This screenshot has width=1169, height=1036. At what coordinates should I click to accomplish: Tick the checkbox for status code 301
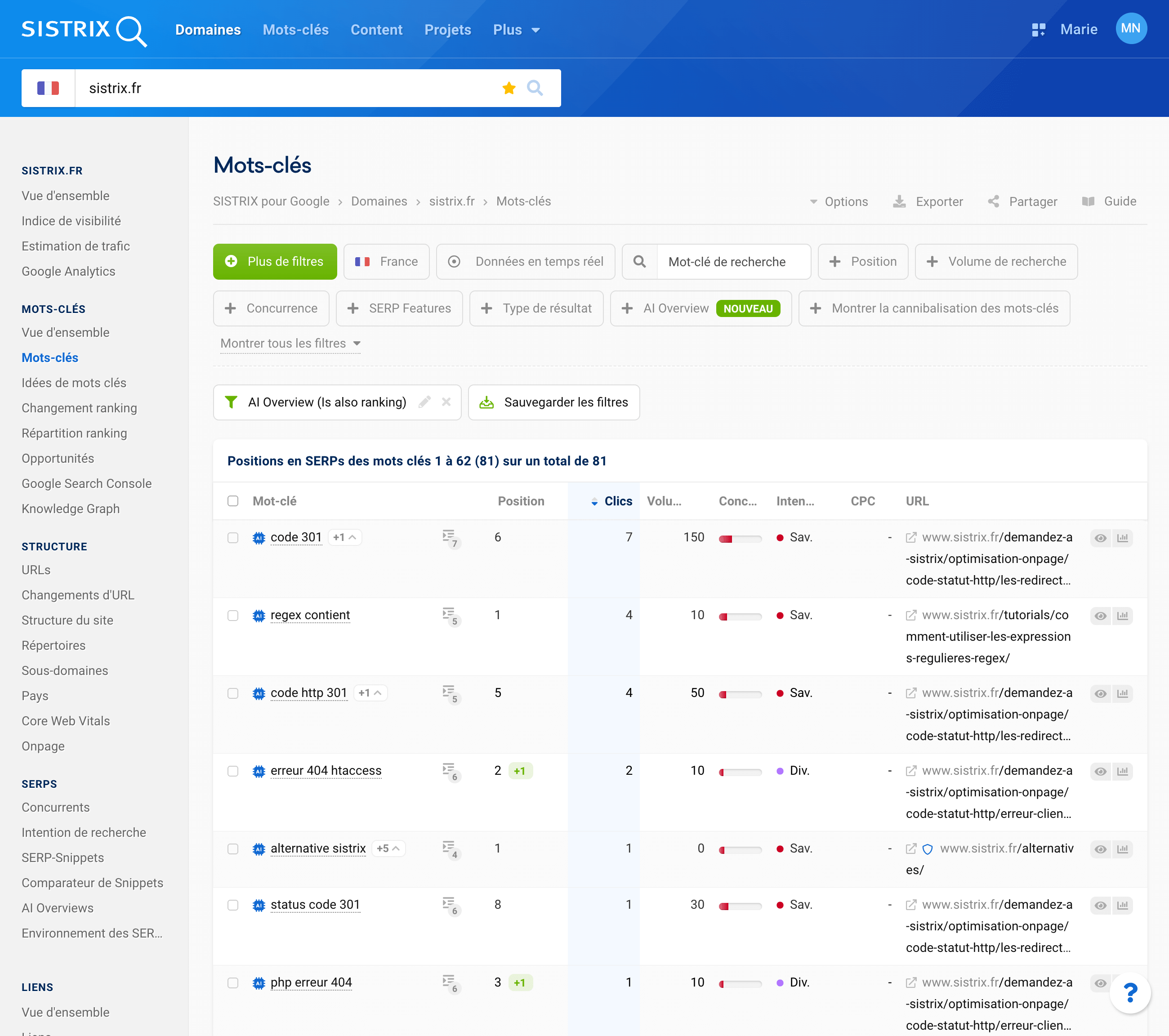tap(233, 905)
